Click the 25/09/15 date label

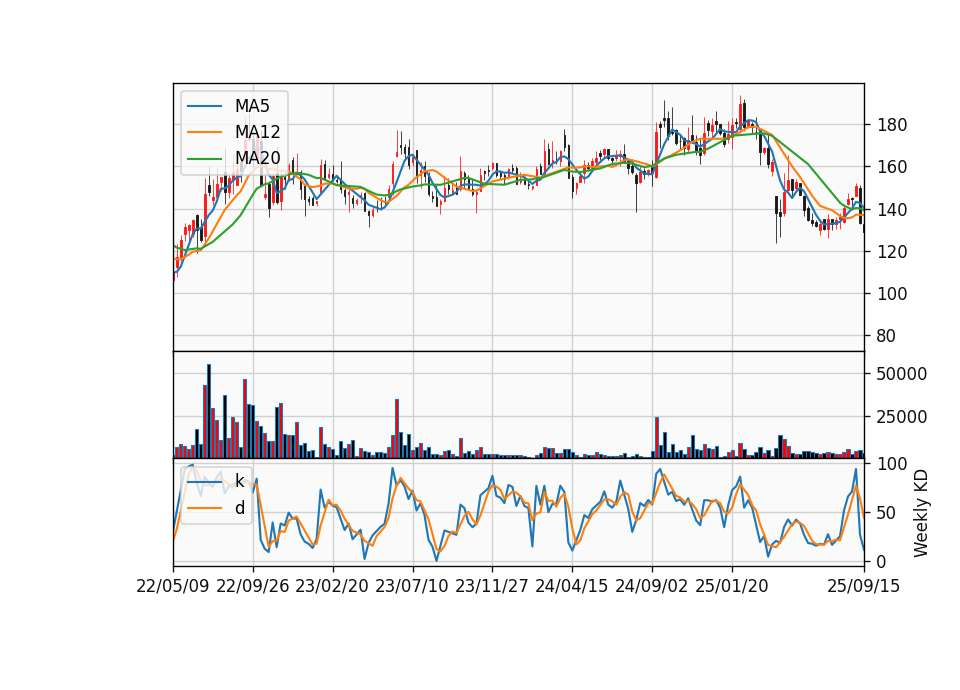(864, 586)
